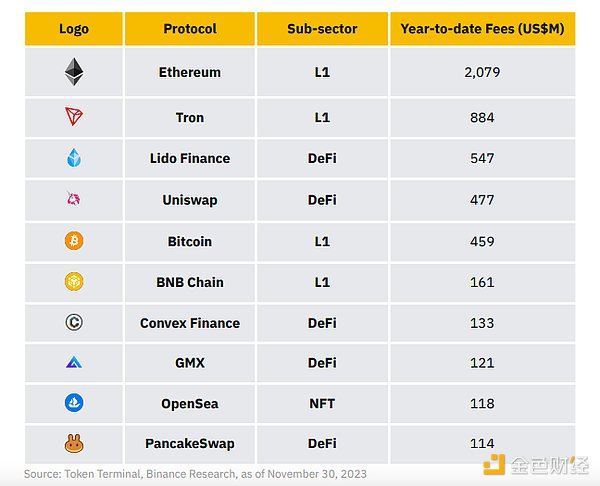Click the Year-to-date Fees column header

(x=482, y=29)
